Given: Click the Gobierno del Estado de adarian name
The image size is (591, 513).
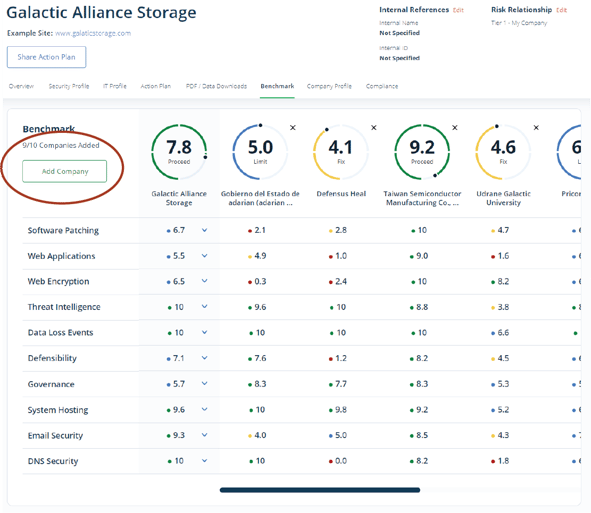Looking at the screenshot, I should click(260, 198).
